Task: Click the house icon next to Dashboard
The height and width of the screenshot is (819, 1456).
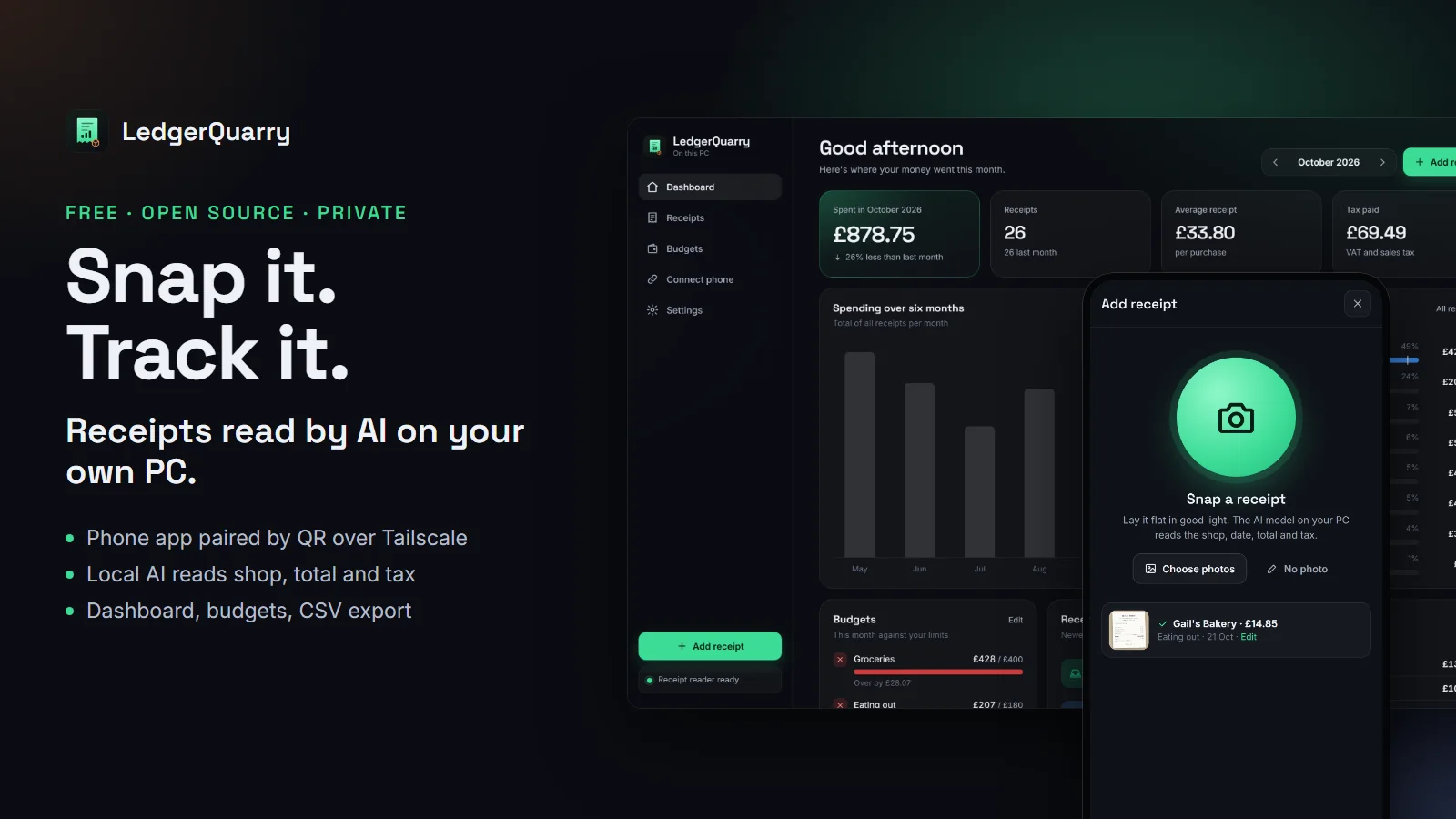Action: point(652,187)
